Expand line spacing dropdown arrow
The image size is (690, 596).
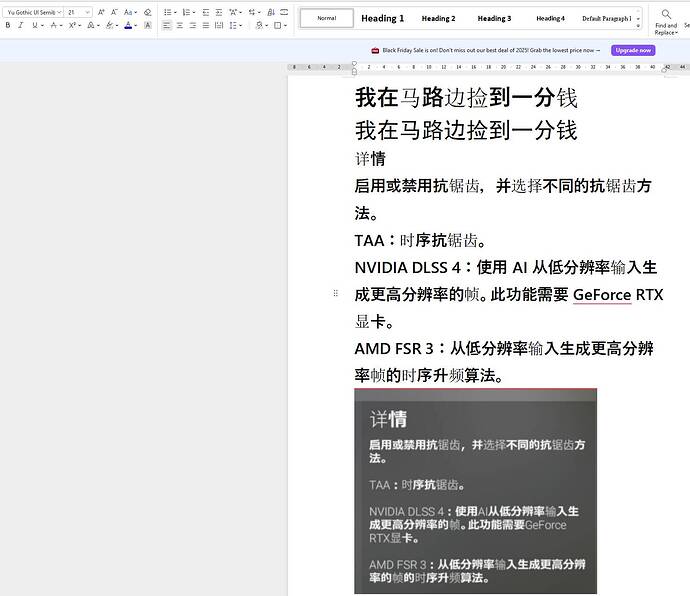click(240, 26)
